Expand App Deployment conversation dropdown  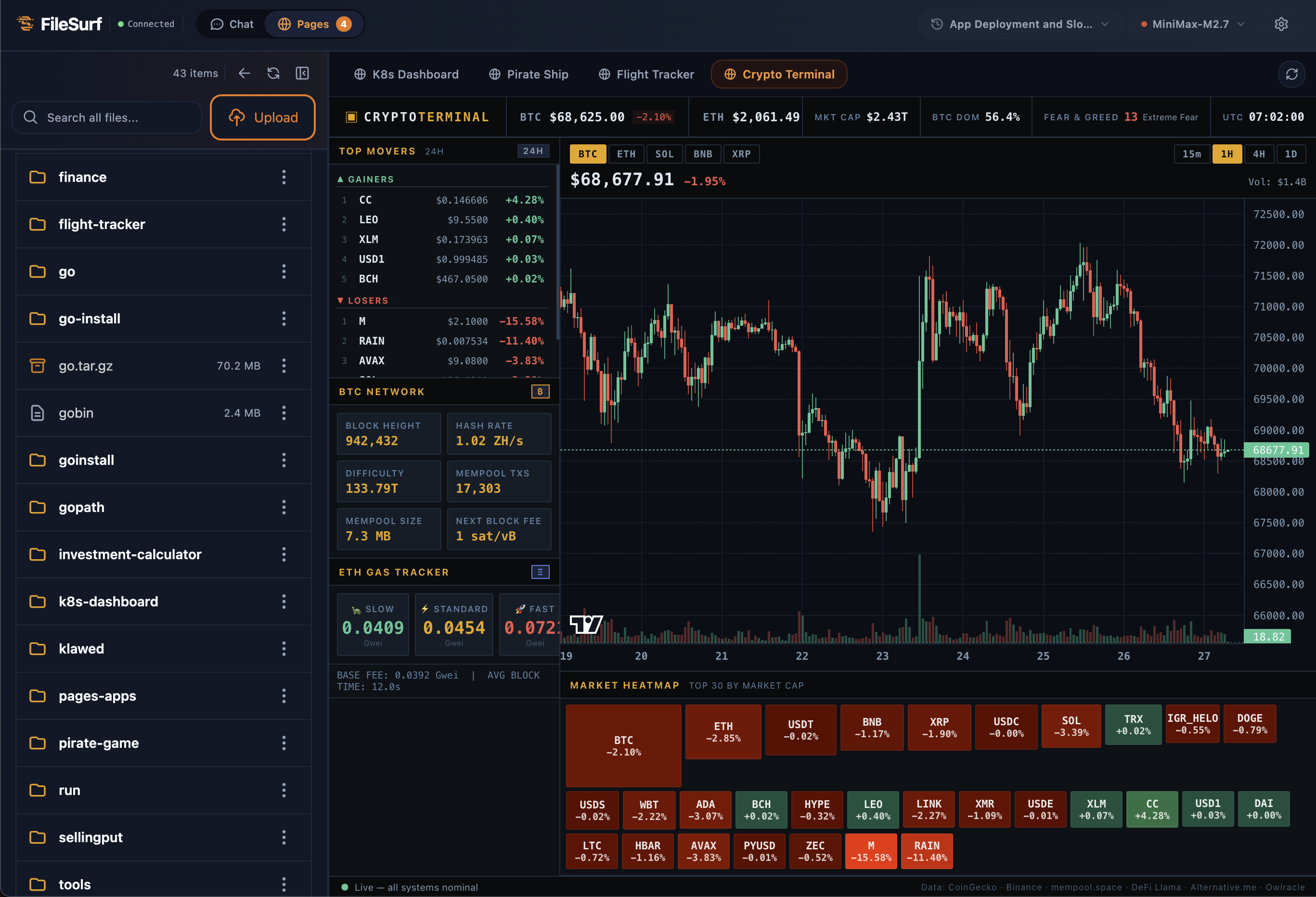(1020, 24)
